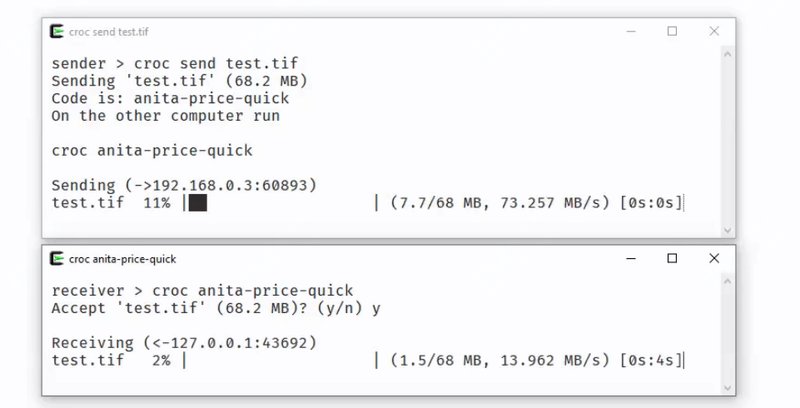800x408 pixels.
Task: Click the croc send window's app icon
Action: tap(58, 31)
